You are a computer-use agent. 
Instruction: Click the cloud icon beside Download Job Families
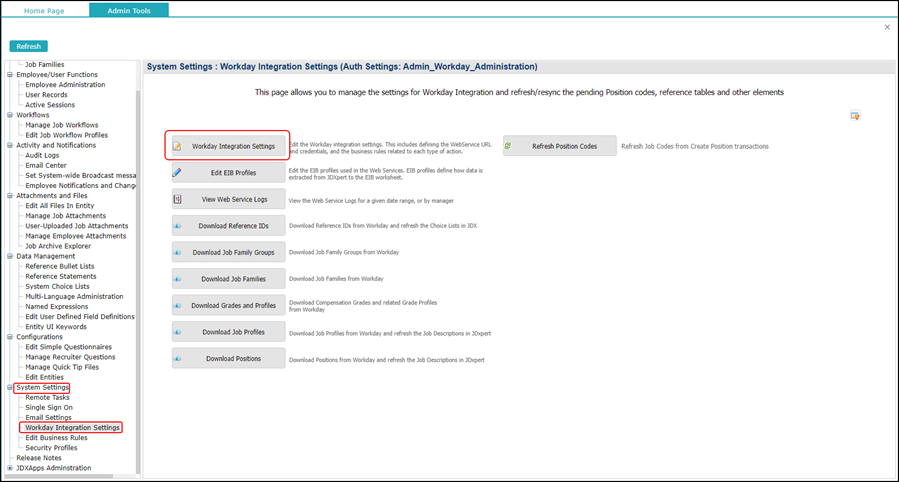pos(177,279)
